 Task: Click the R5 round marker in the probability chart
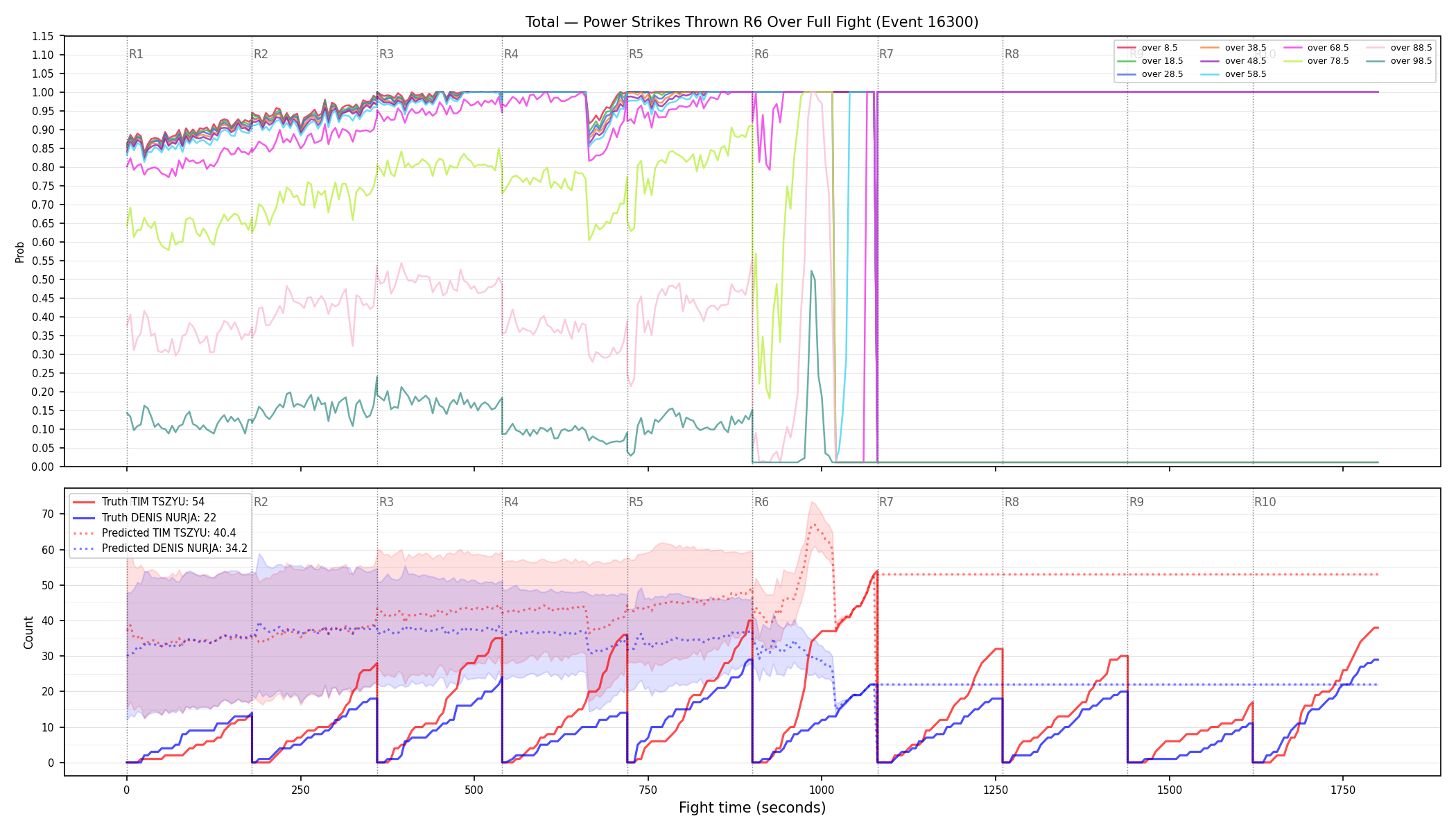pos(636,54)
